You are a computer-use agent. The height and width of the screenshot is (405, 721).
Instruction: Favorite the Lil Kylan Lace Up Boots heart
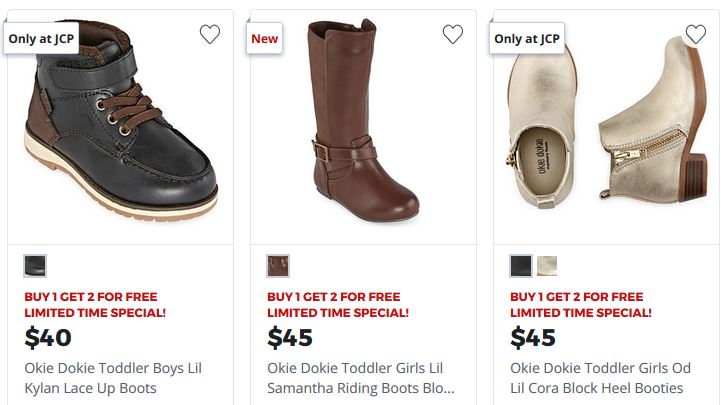[x=209, y=35]
